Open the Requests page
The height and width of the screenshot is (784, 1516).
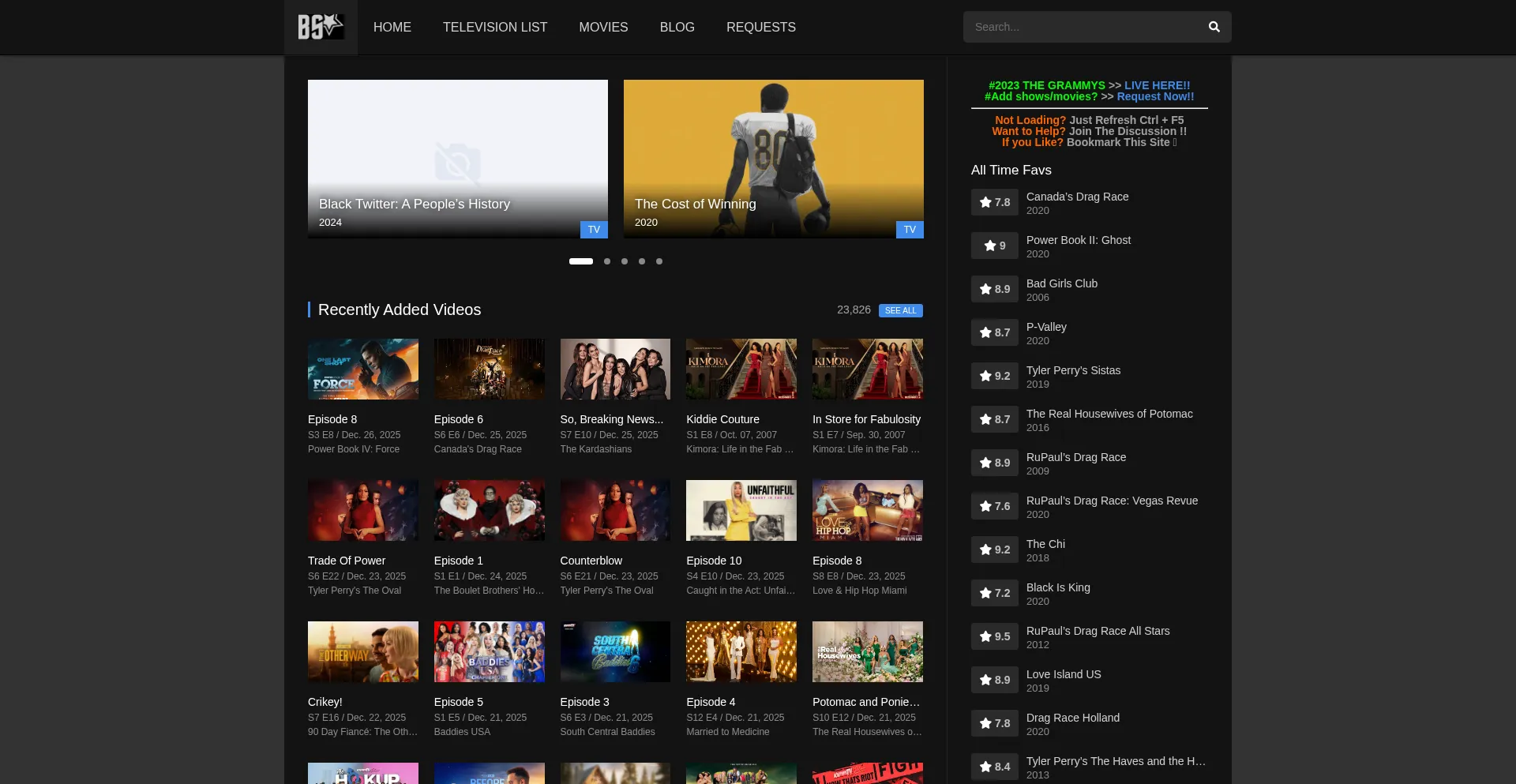coord(761,27)
